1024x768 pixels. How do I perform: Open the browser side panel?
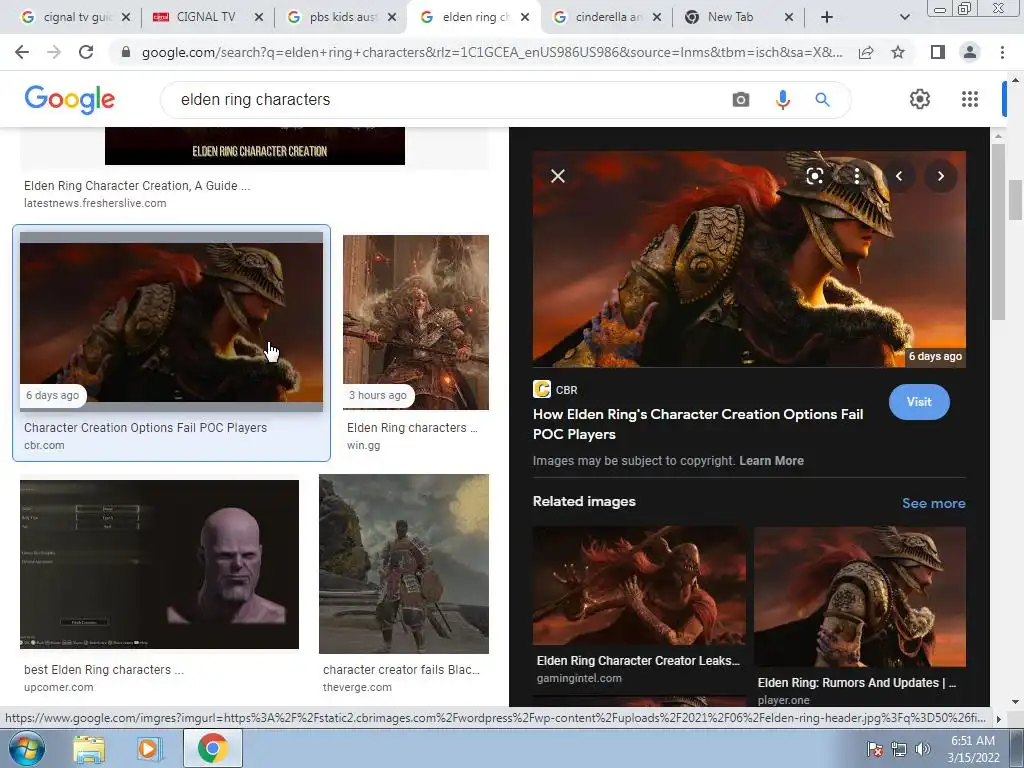[x=938, y=52]
